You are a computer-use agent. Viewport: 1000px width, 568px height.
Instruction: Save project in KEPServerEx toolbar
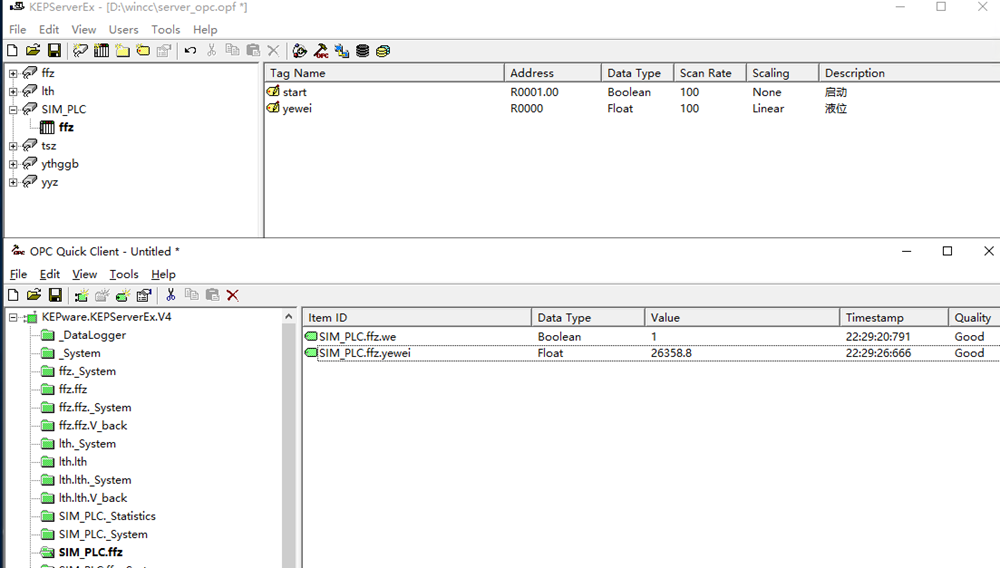pos(54,50)
